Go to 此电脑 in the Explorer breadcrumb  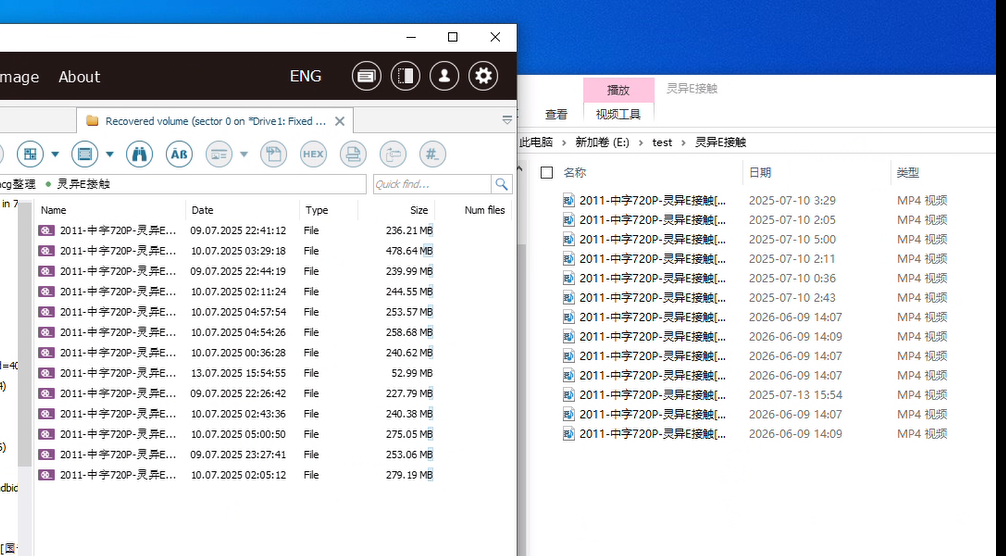(536, 142)
